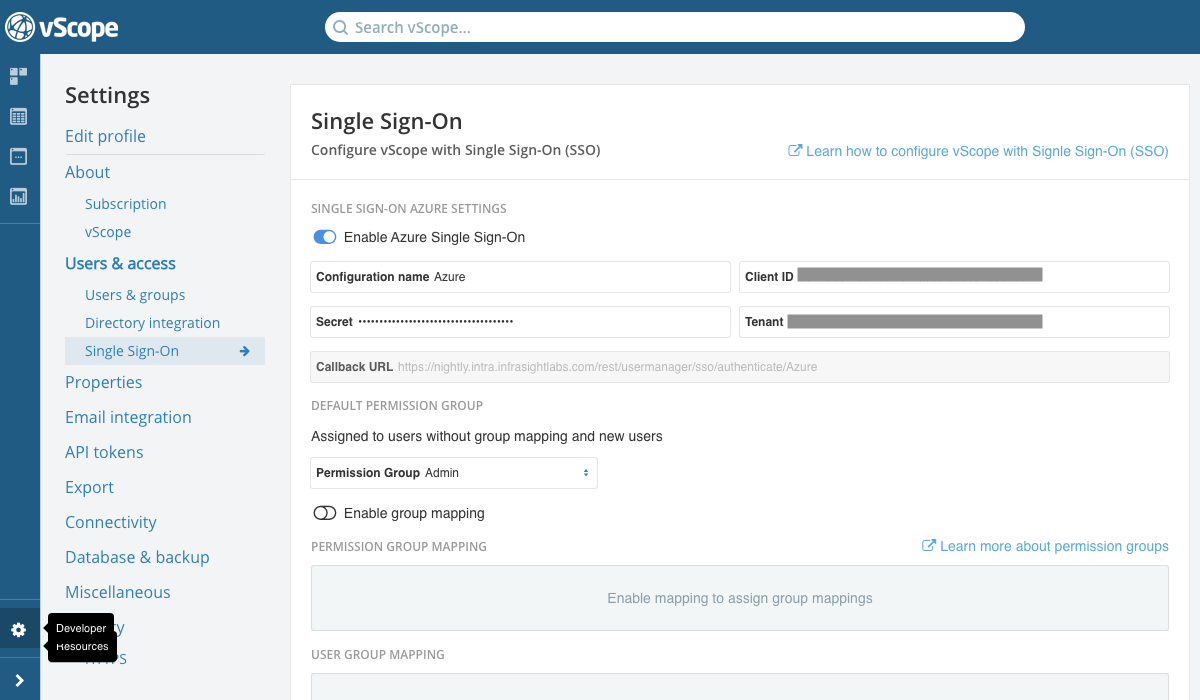
Task: Click into the Secret field
Action: click(521, 322)
